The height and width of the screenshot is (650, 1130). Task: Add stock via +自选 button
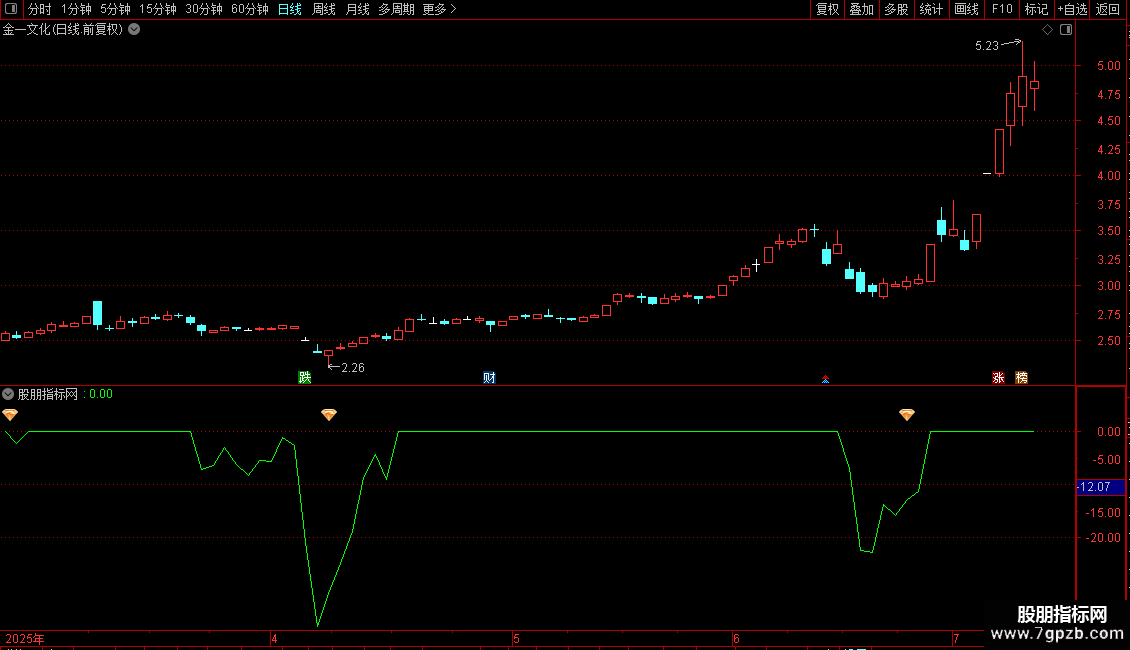pos(1072,9)
